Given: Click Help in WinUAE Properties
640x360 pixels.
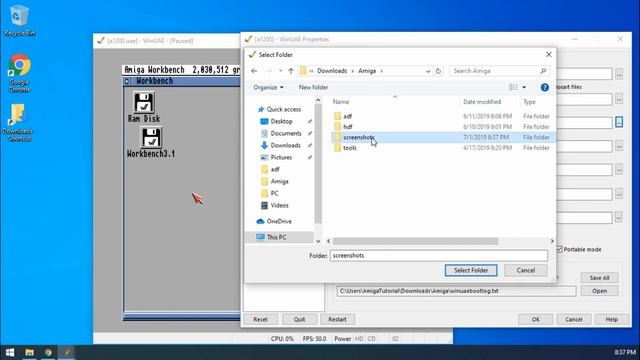Looking at the screenshot, I should (611, 319).
